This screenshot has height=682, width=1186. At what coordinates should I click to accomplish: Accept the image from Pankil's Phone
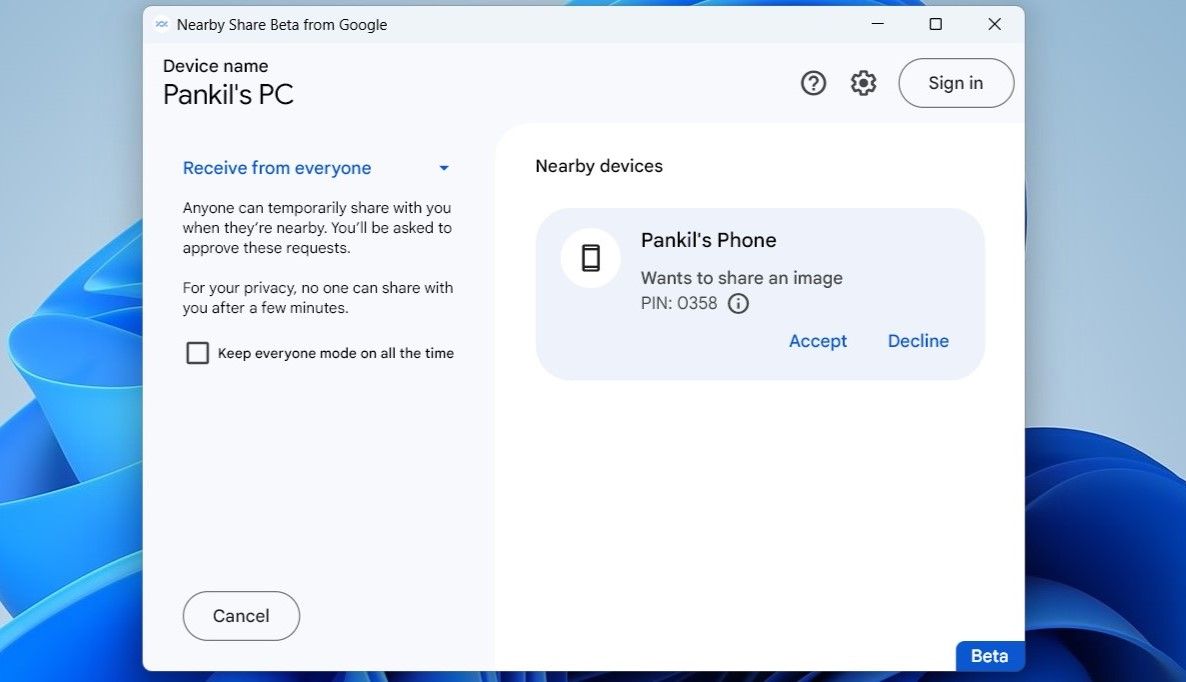[817, 340]
